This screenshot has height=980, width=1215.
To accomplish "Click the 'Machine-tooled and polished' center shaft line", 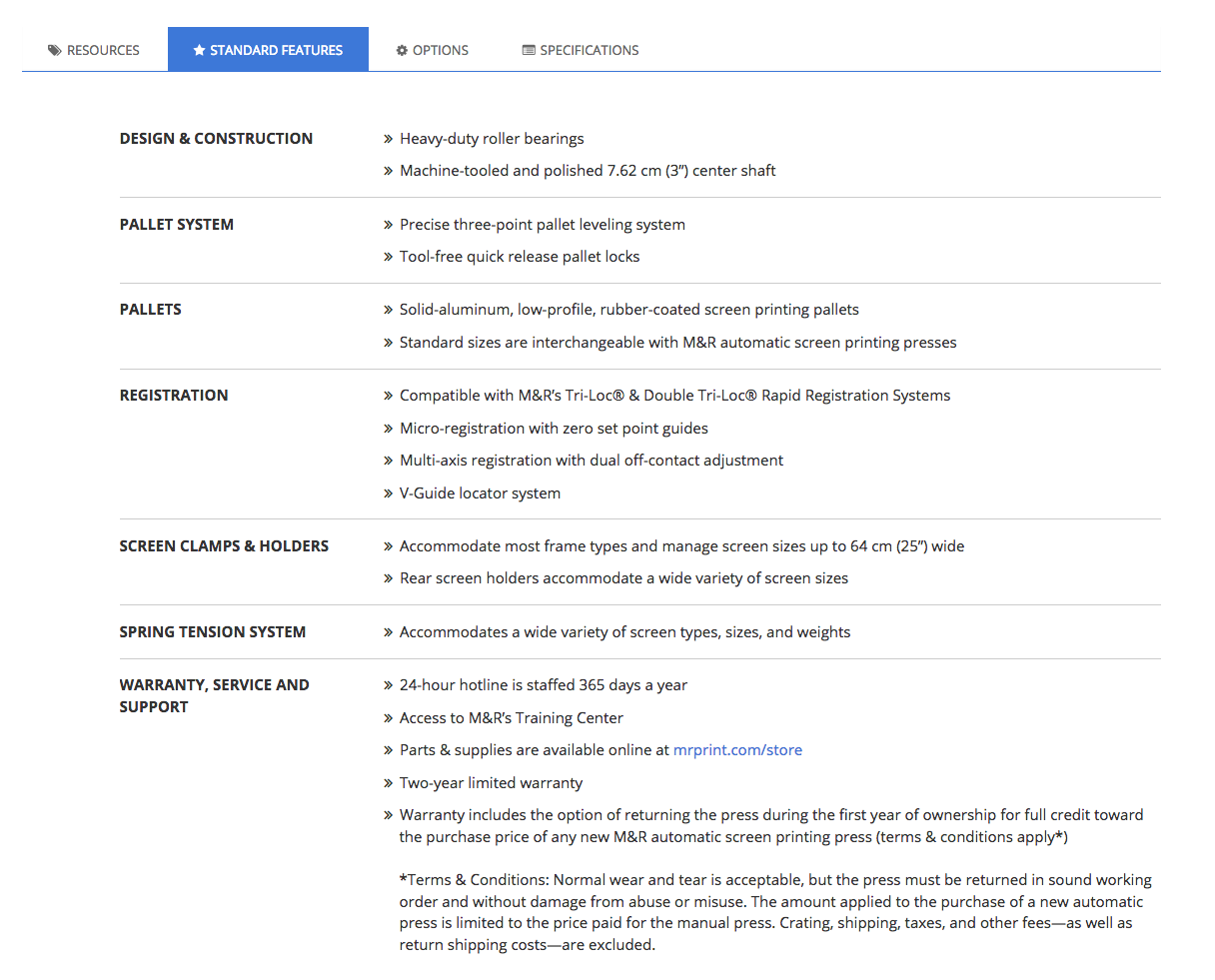I will [588, 171].
